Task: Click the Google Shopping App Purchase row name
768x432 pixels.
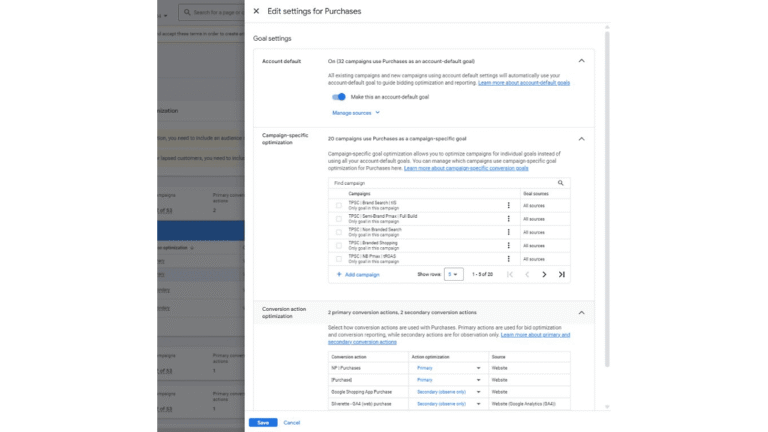Action: click(361, 392)
